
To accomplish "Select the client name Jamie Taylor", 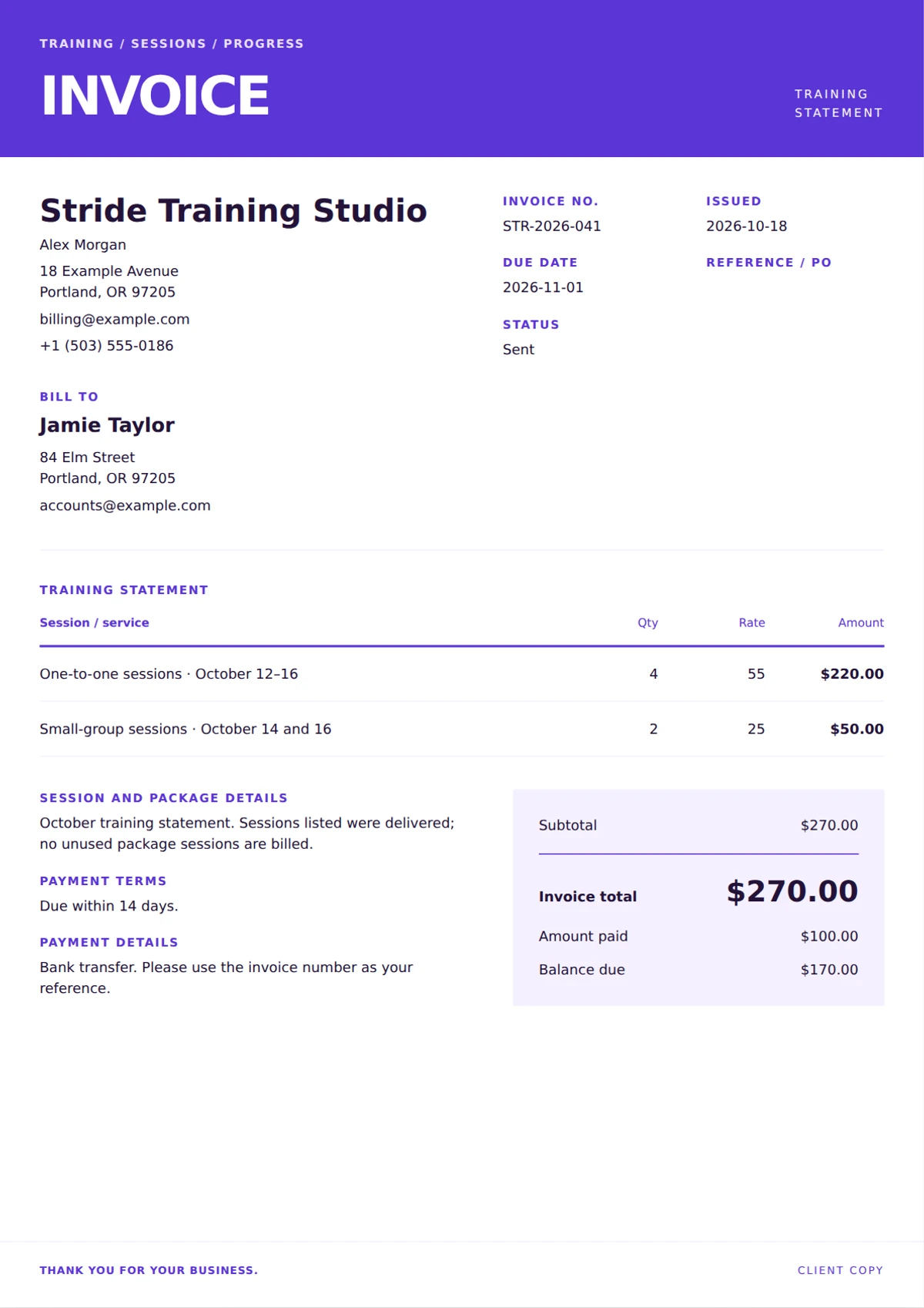I will (107, 425).
